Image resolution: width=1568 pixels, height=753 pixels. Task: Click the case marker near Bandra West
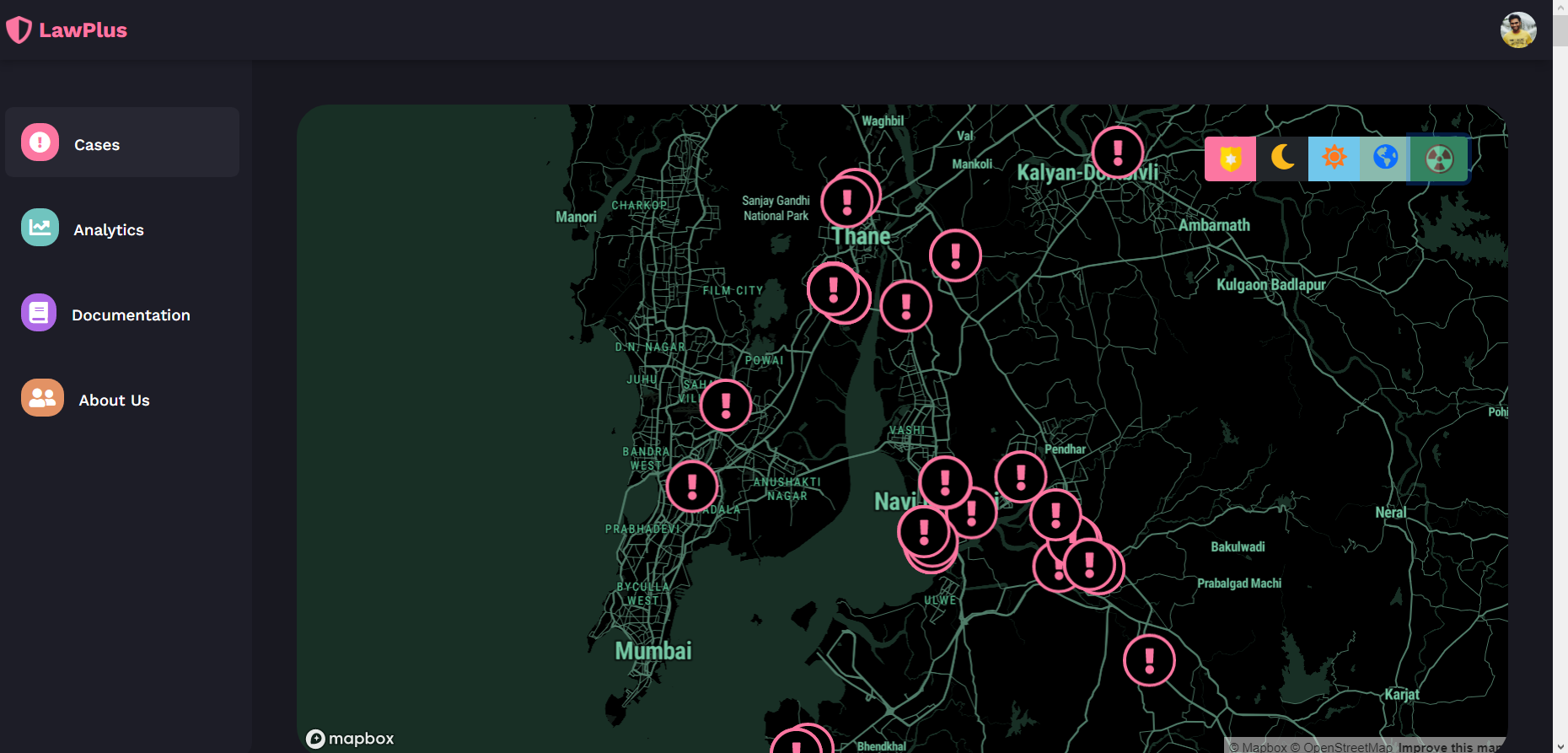pyautogui.click(x=692, y=487)
